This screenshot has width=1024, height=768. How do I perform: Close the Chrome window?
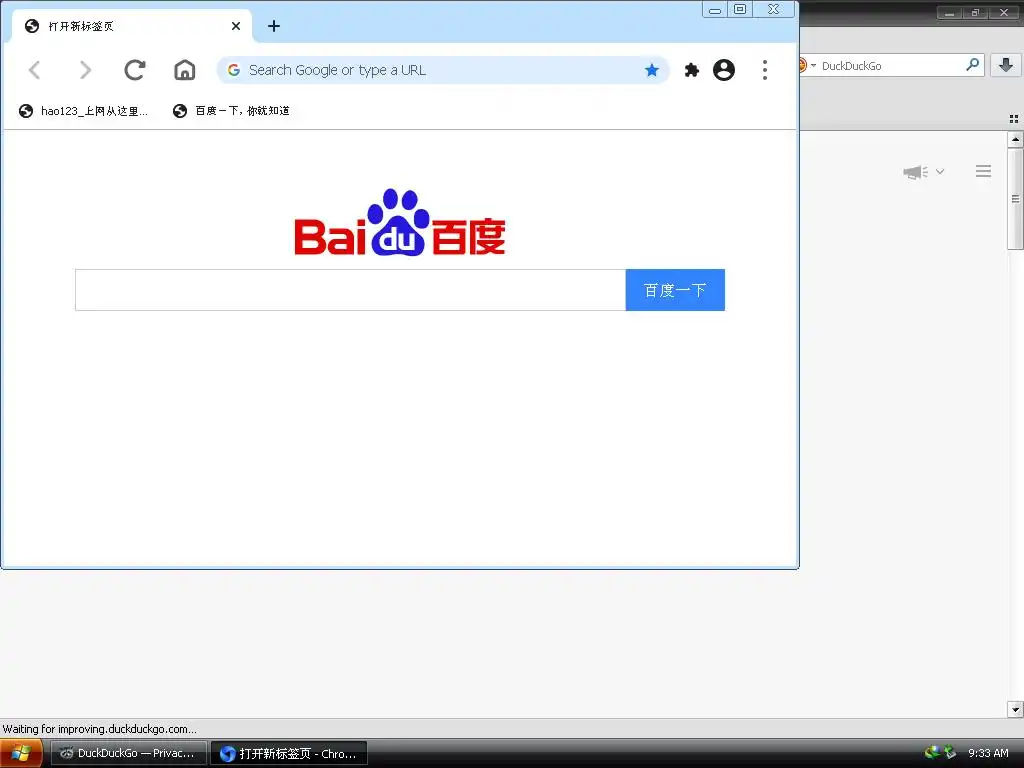coord(774,10)
